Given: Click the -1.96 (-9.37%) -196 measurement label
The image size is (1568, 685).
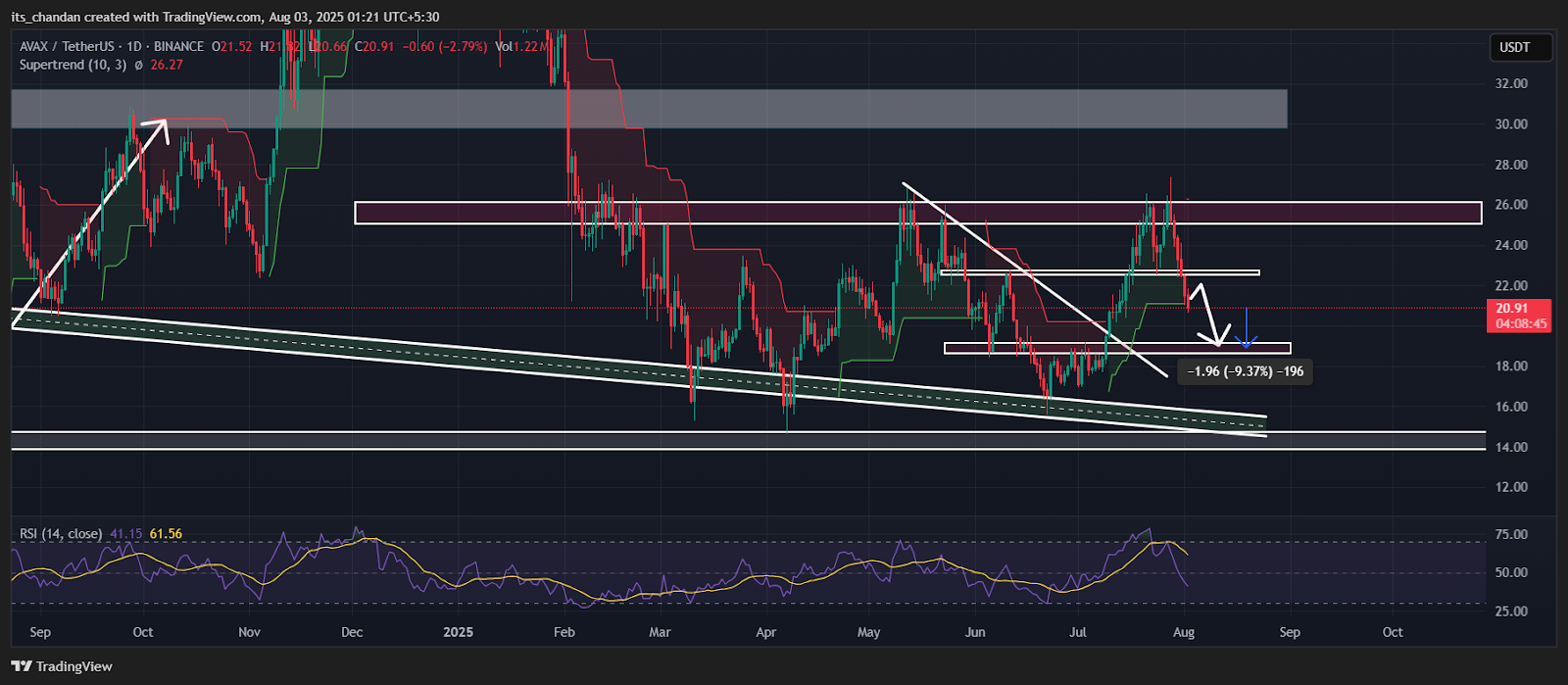Looking at the screenshot, I should [1245, 371].
